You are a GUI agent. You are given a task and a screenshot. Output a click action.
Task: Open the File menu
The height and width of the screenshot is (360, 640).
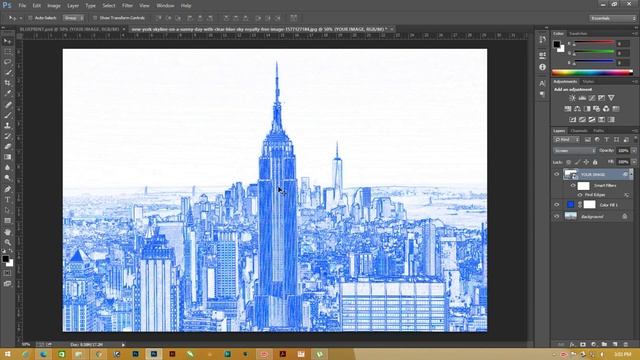click(22, 6)
